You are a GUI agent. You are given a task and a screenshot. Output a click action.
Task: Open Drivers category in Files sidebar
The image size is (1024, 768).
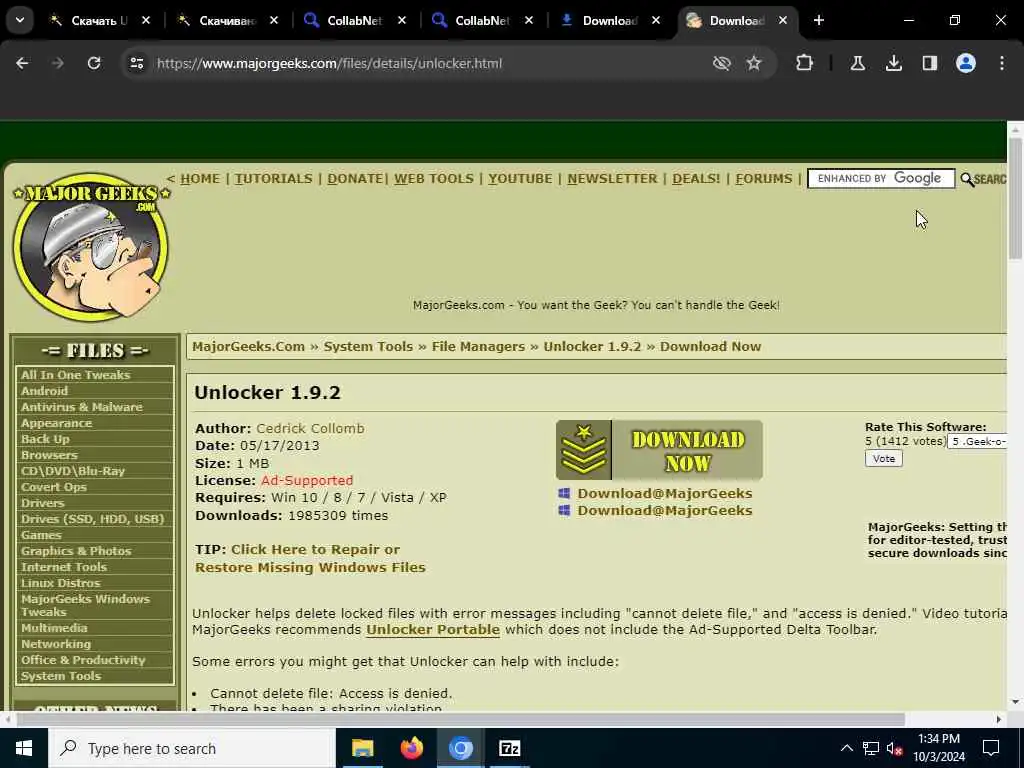point(42,503)
